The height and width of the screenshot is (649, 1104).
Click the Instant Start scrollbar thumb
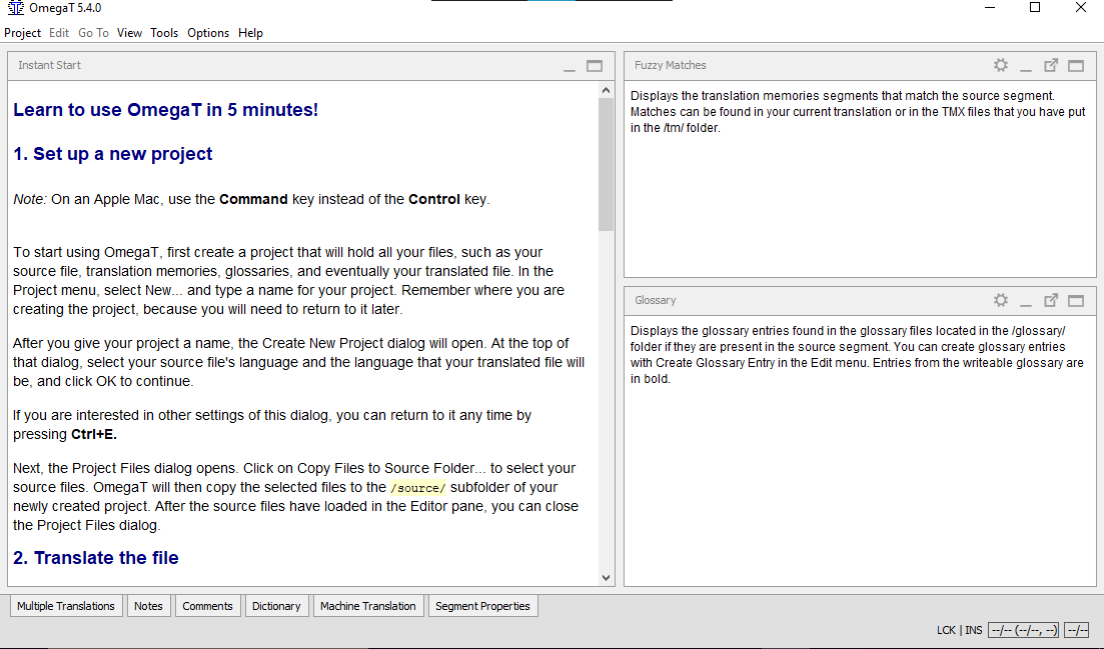(606, 164)
